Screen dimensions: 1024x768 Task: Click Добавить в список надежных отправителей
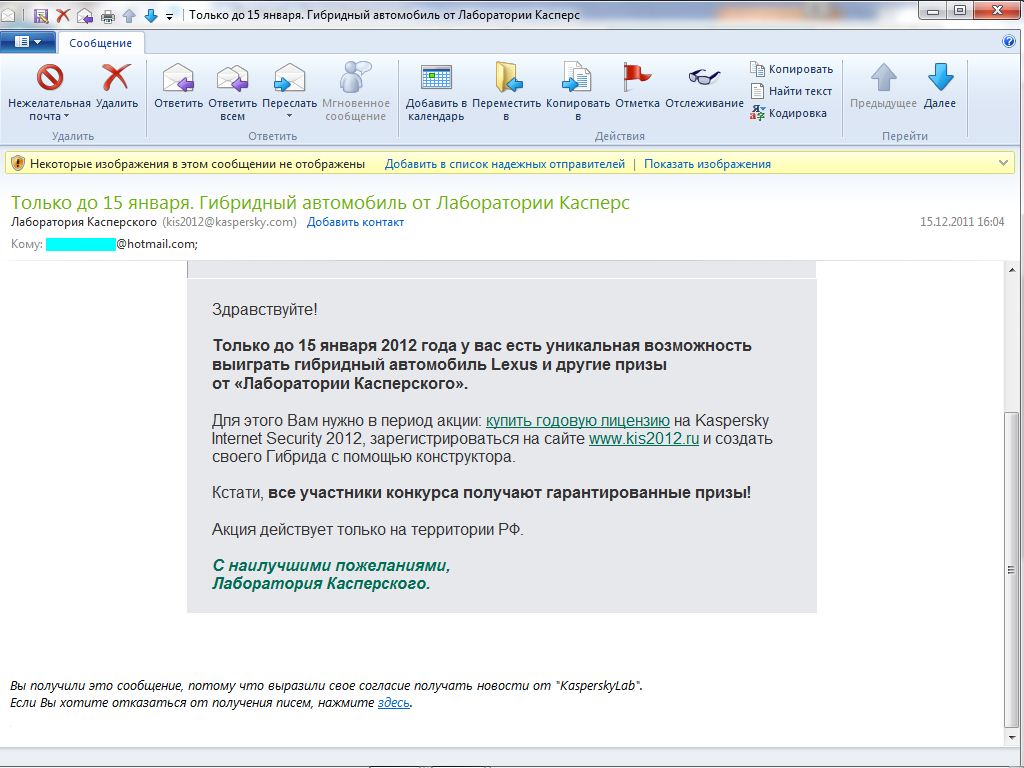point(504,164)
